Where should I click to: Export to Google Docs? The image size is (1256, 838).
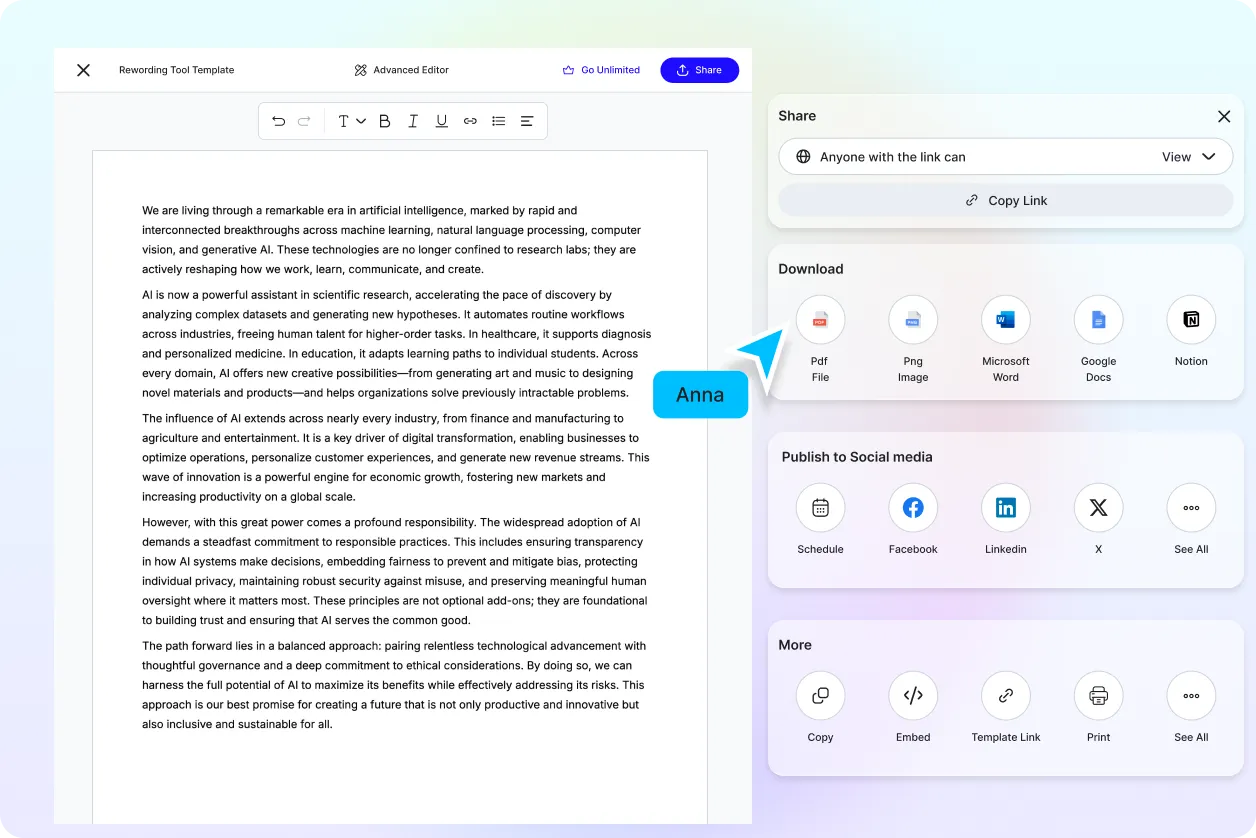click(x=1098, y=320)
